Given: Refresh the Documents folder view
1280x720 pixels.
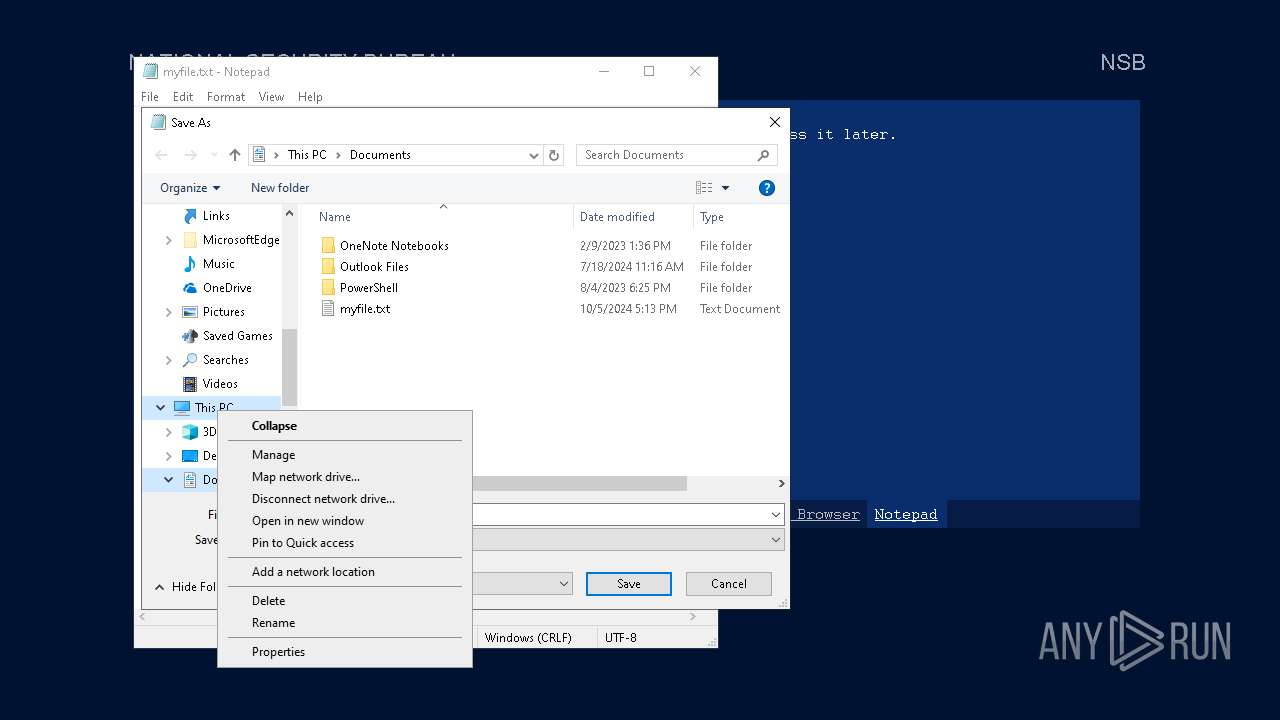Looking at the screenshot, I should pos(554,155).
